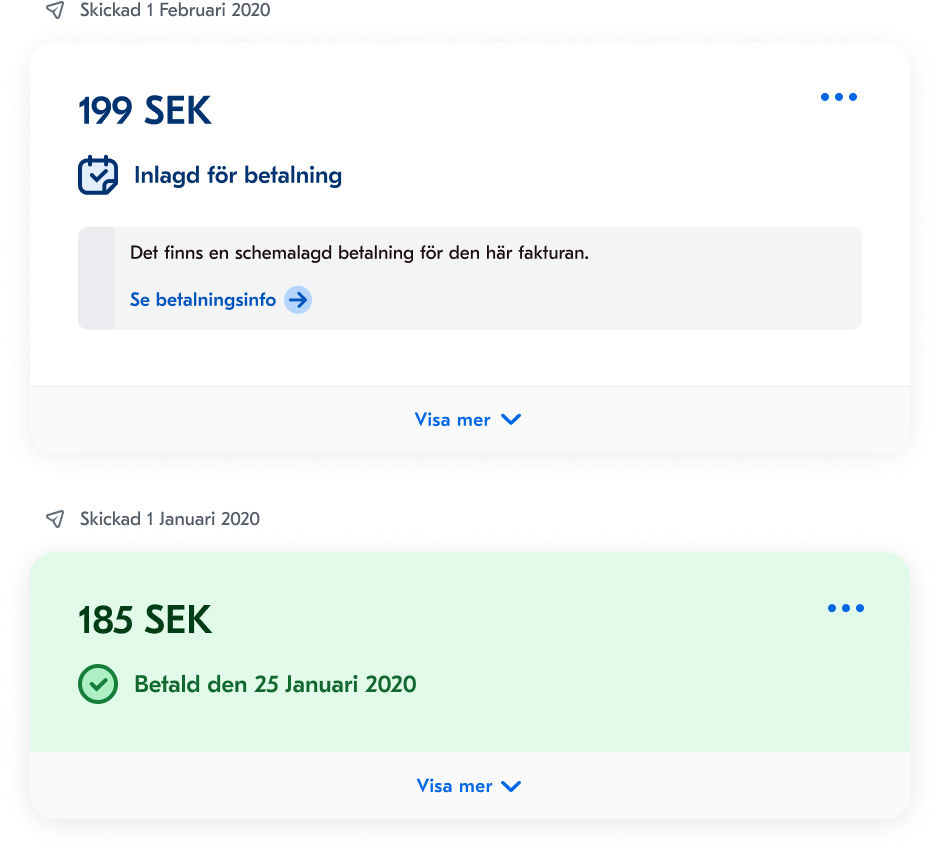Open the Se betalningsinfo link
The image size is (940, 853).
203,300
